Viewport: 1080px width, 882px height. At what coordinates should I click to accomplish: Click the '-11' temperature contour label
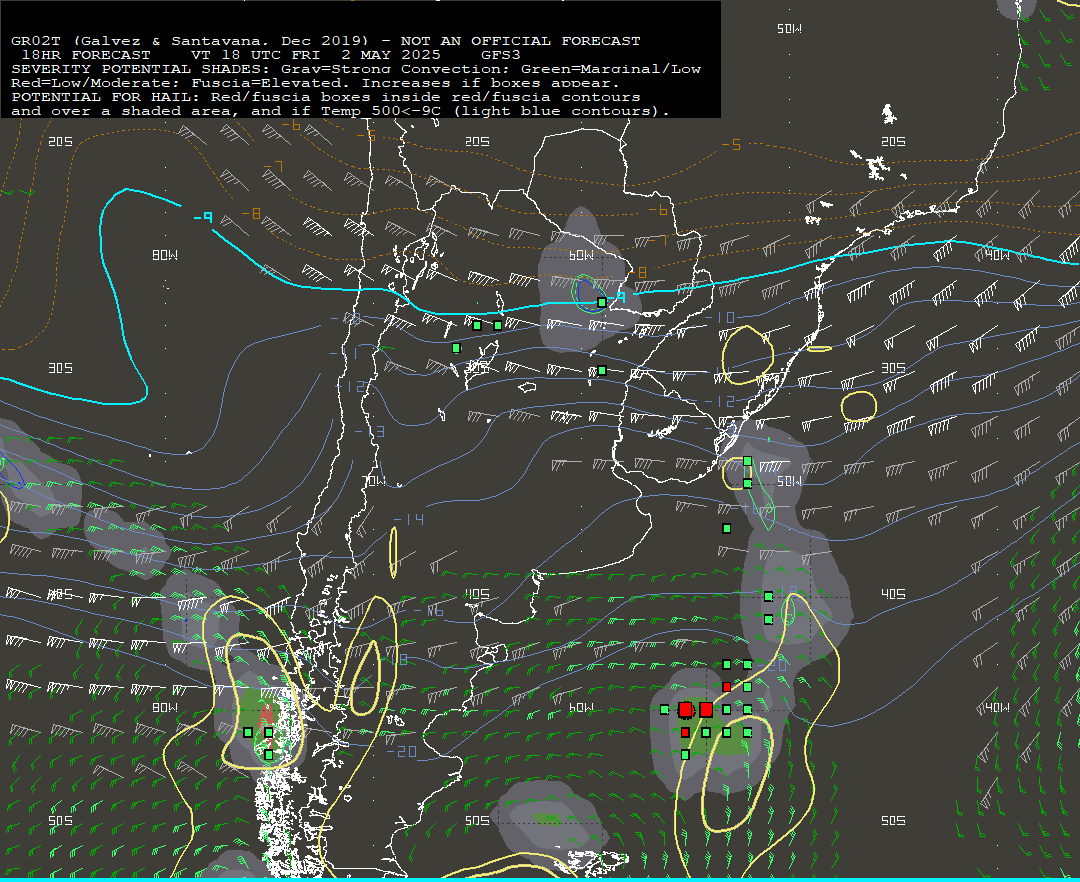(343, 353)
